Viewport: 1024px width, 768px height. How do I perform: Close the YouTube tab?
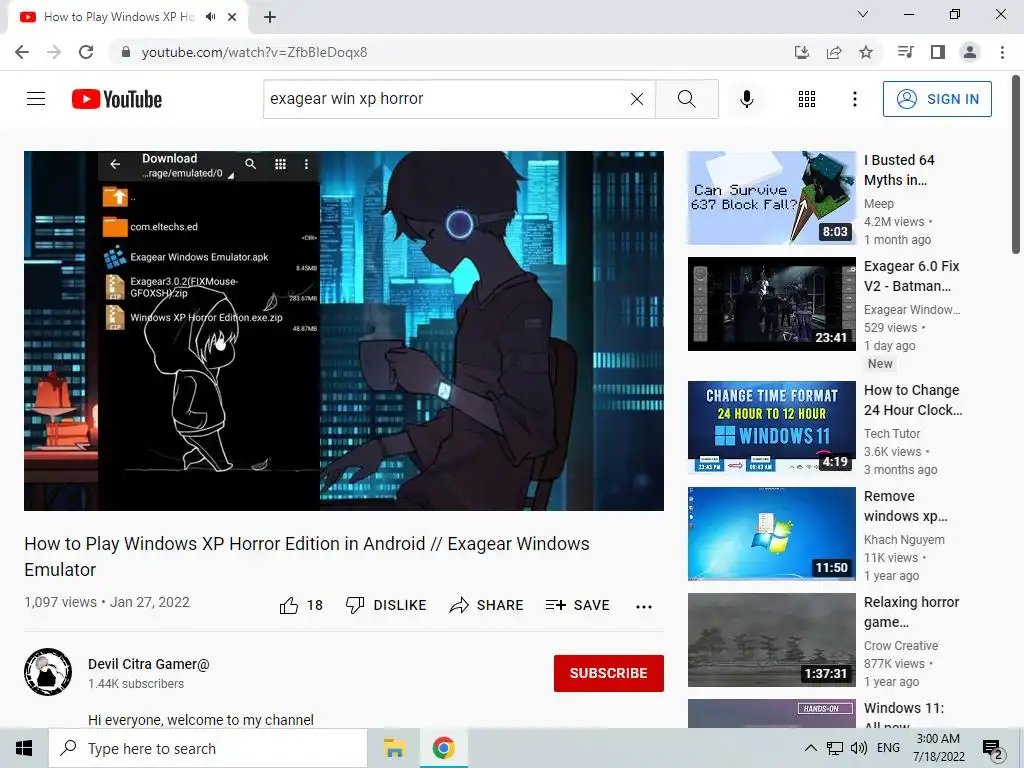[232, 17]
